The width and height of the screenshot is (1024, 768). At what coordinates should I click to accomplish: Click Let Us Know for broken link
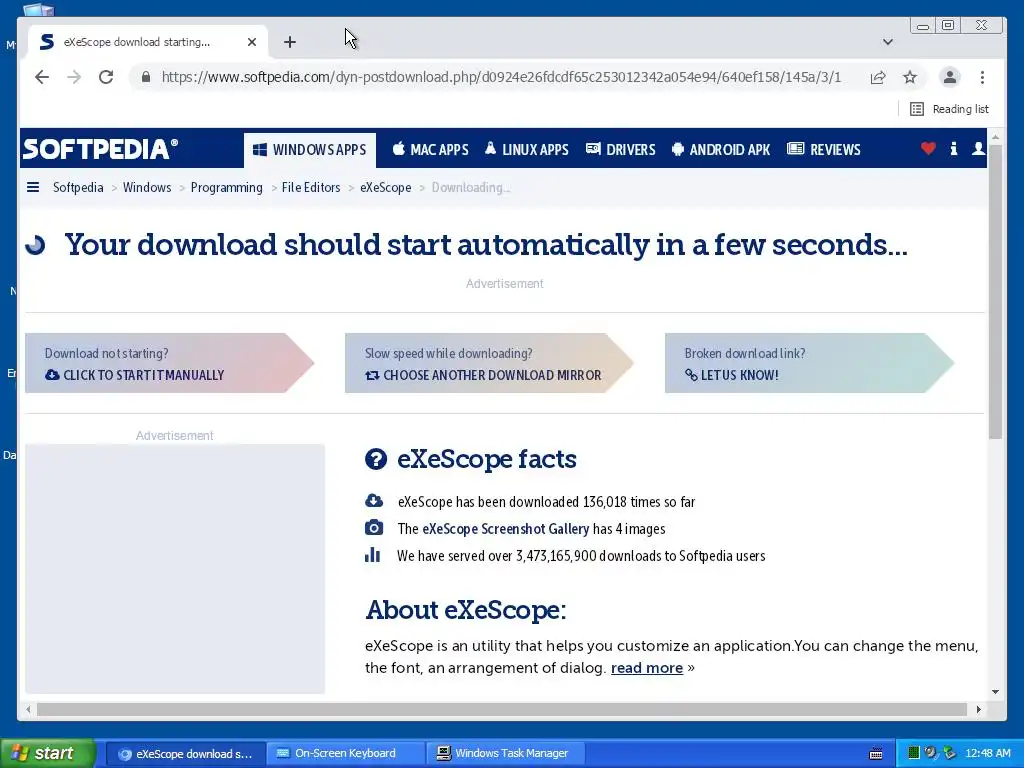point(809,363)
